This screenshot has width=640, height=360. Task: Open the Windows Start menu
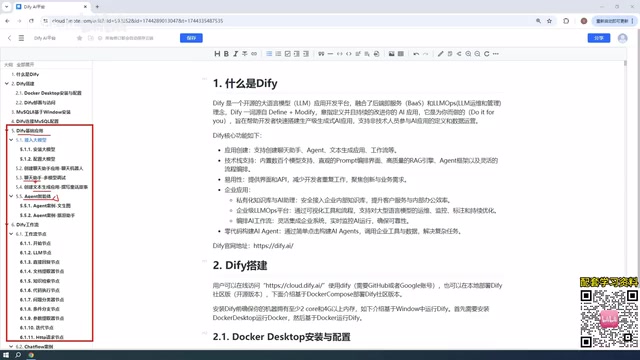click(x=6, y=355)
